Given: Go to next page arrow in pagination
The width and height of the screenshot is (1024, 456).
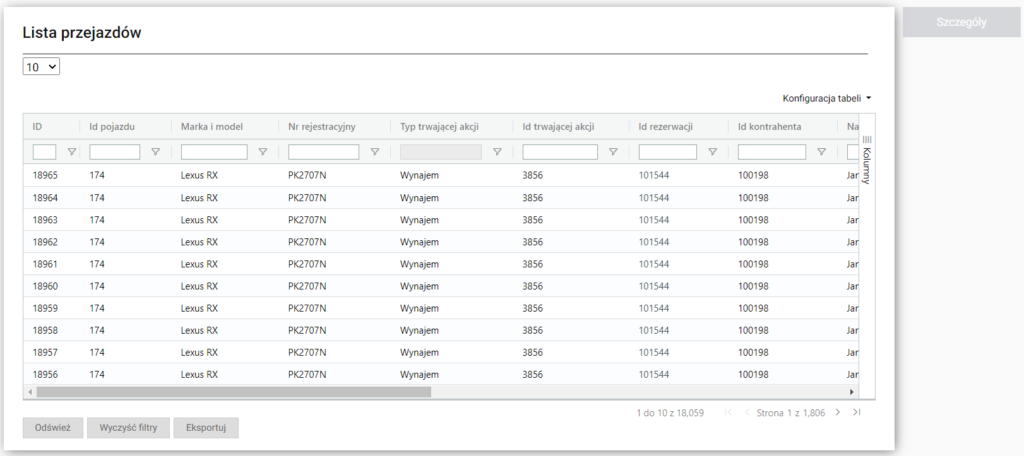Looking at the screenshot, I should 837,412.
